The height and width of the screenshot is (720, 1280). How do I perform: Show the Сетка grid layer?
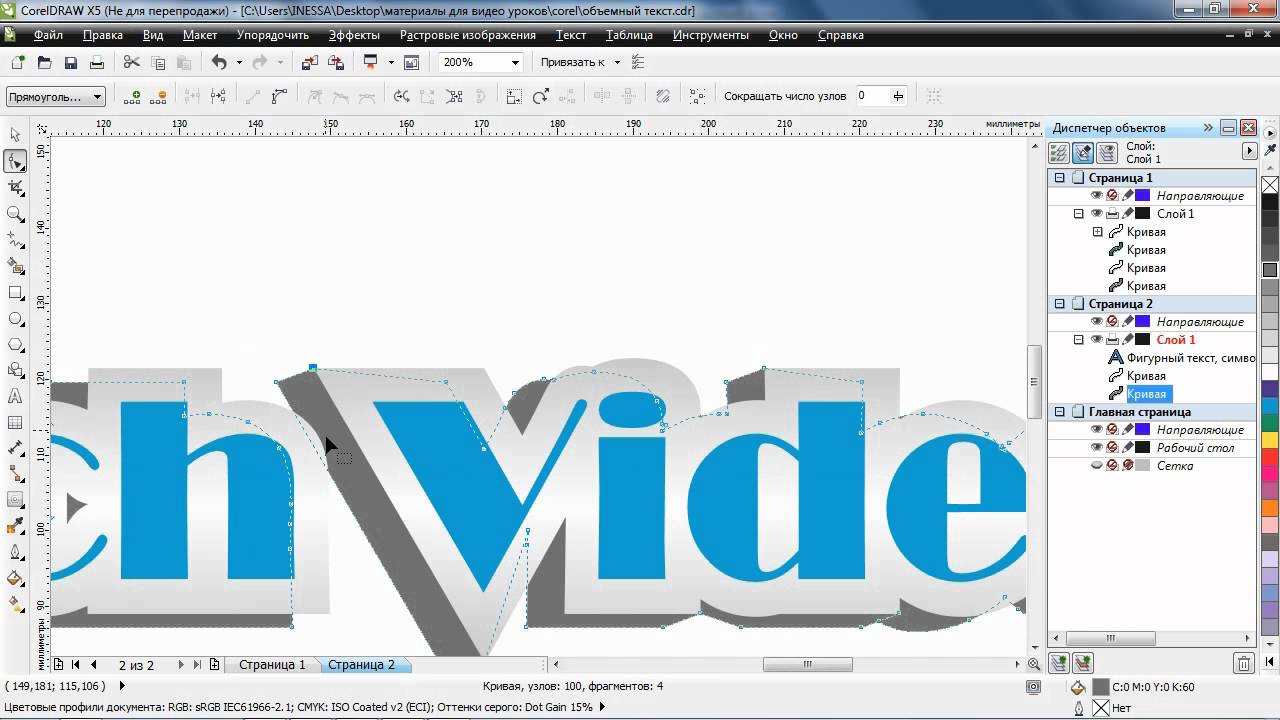pyautogui.click(x=1096, y=466)
